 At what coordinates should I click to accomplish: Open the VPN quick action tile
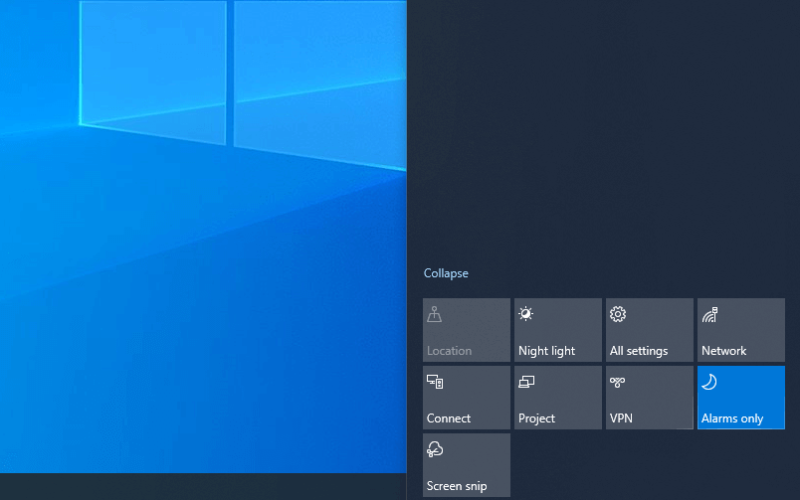pos(649,397)
